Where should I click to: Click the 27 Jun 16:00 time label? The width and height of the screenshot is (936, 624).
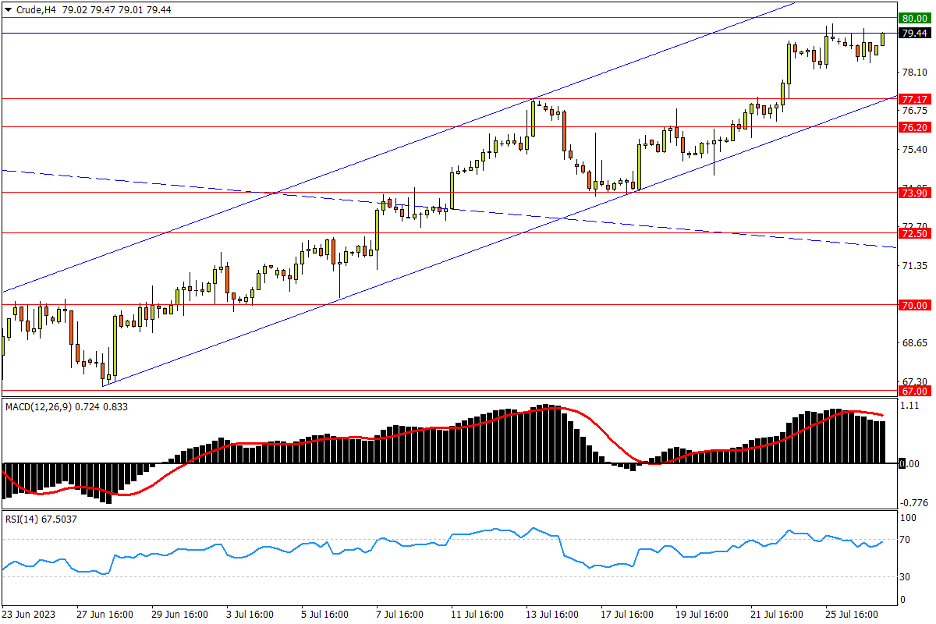pyautogui.click(x=104, y=614)
